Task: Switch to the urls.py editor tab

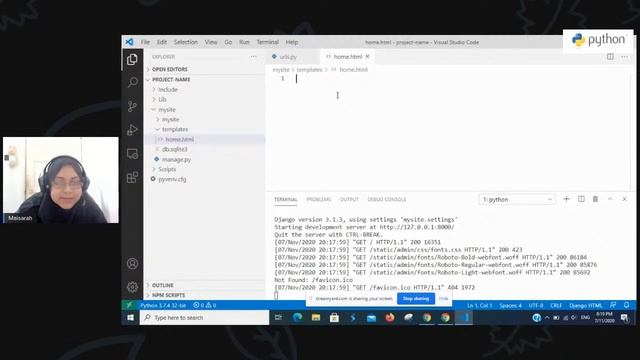Action: (288, 57)
